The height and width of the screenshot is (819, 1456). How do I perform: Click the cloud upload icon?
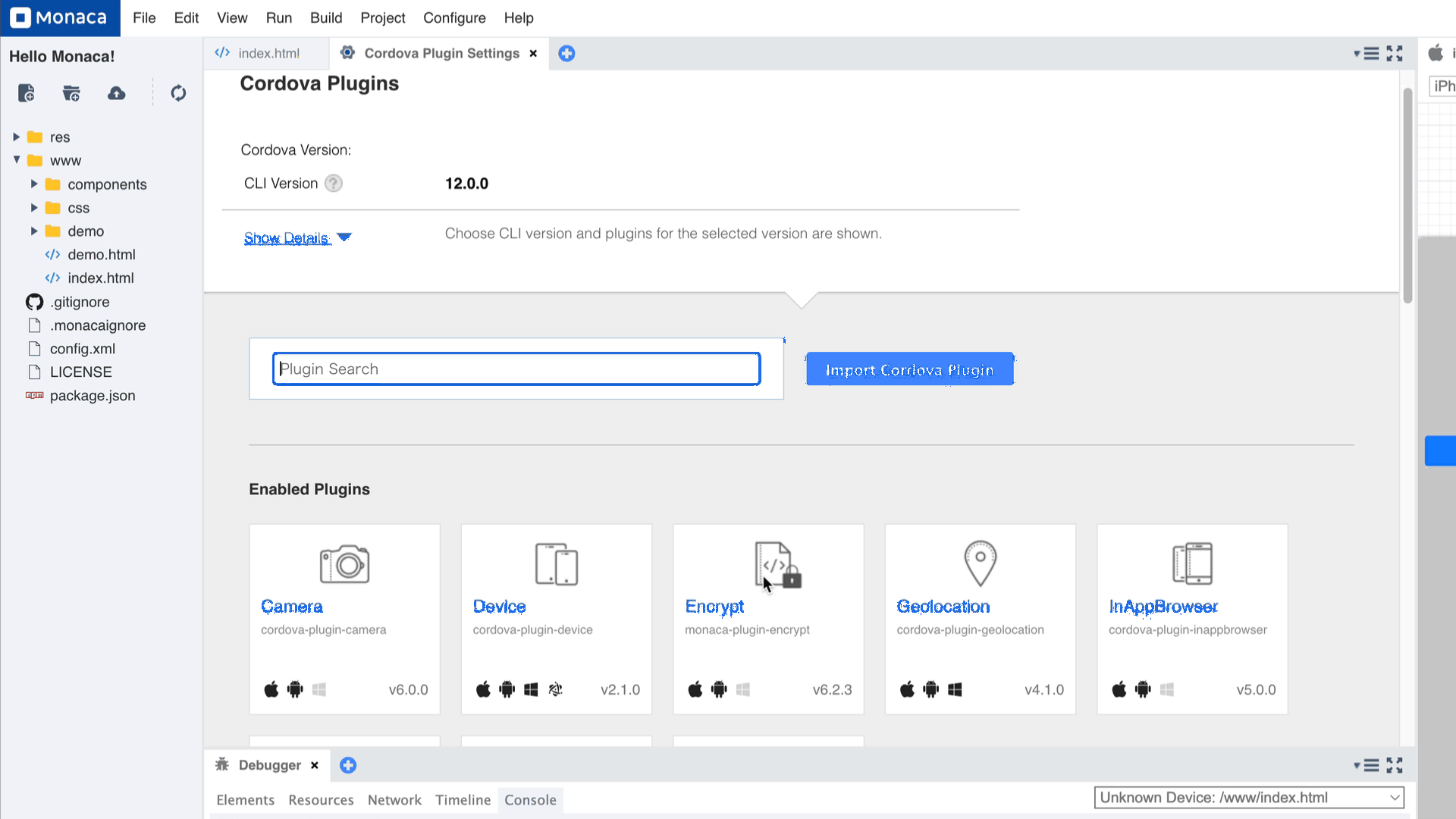point(117,93)
